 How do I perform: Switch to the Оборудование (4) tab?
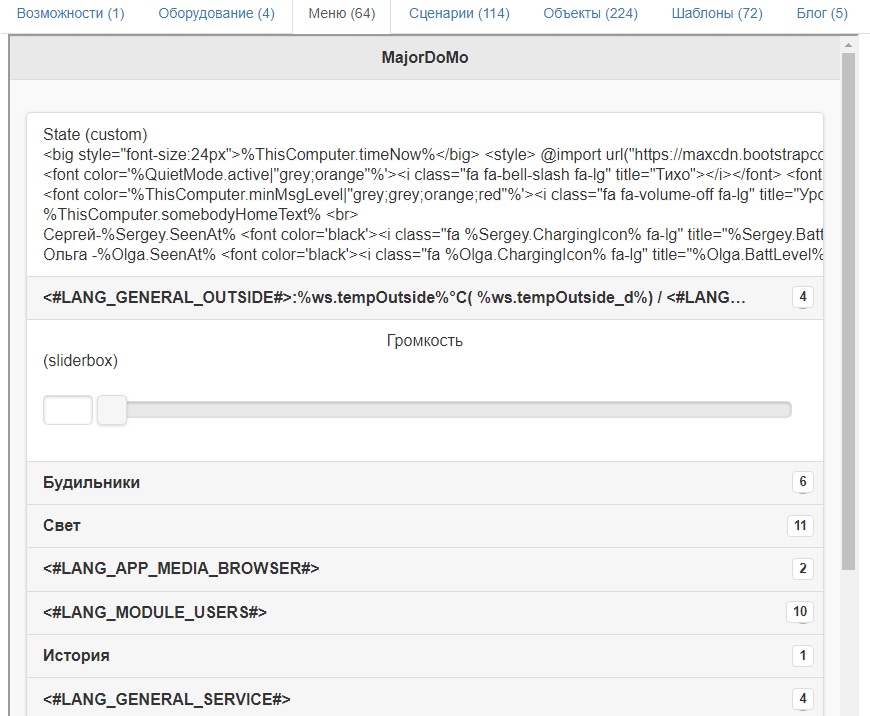[215, 14]
